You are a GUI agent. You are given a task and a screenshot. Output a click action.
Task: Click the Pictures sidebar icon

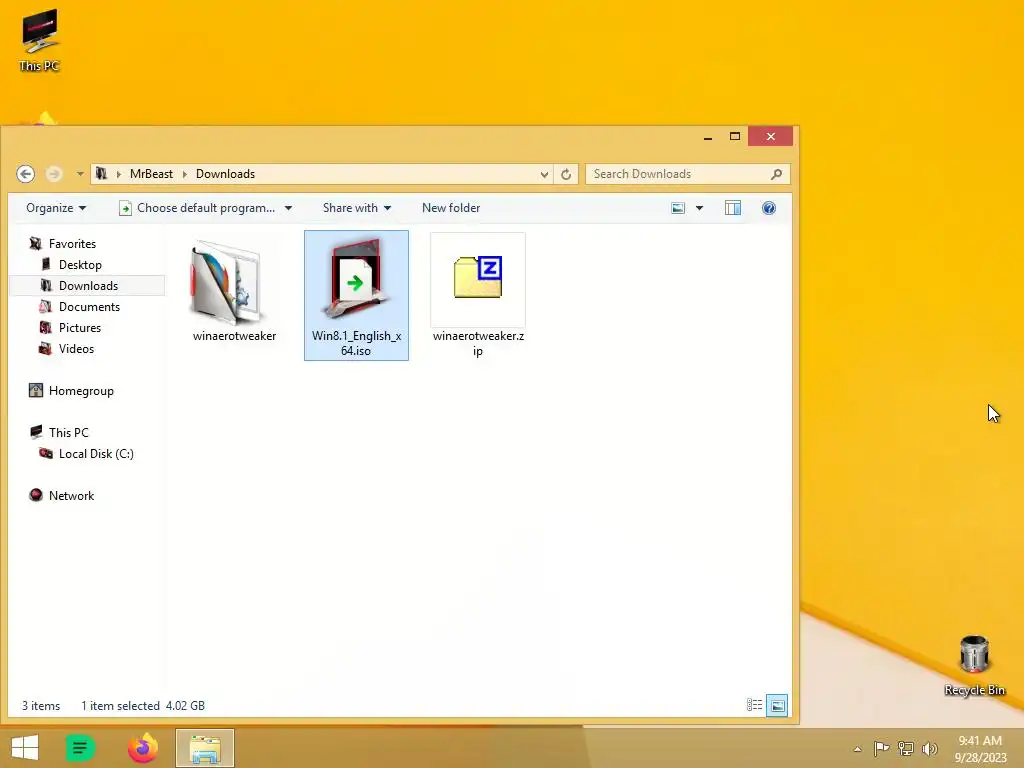45,327
